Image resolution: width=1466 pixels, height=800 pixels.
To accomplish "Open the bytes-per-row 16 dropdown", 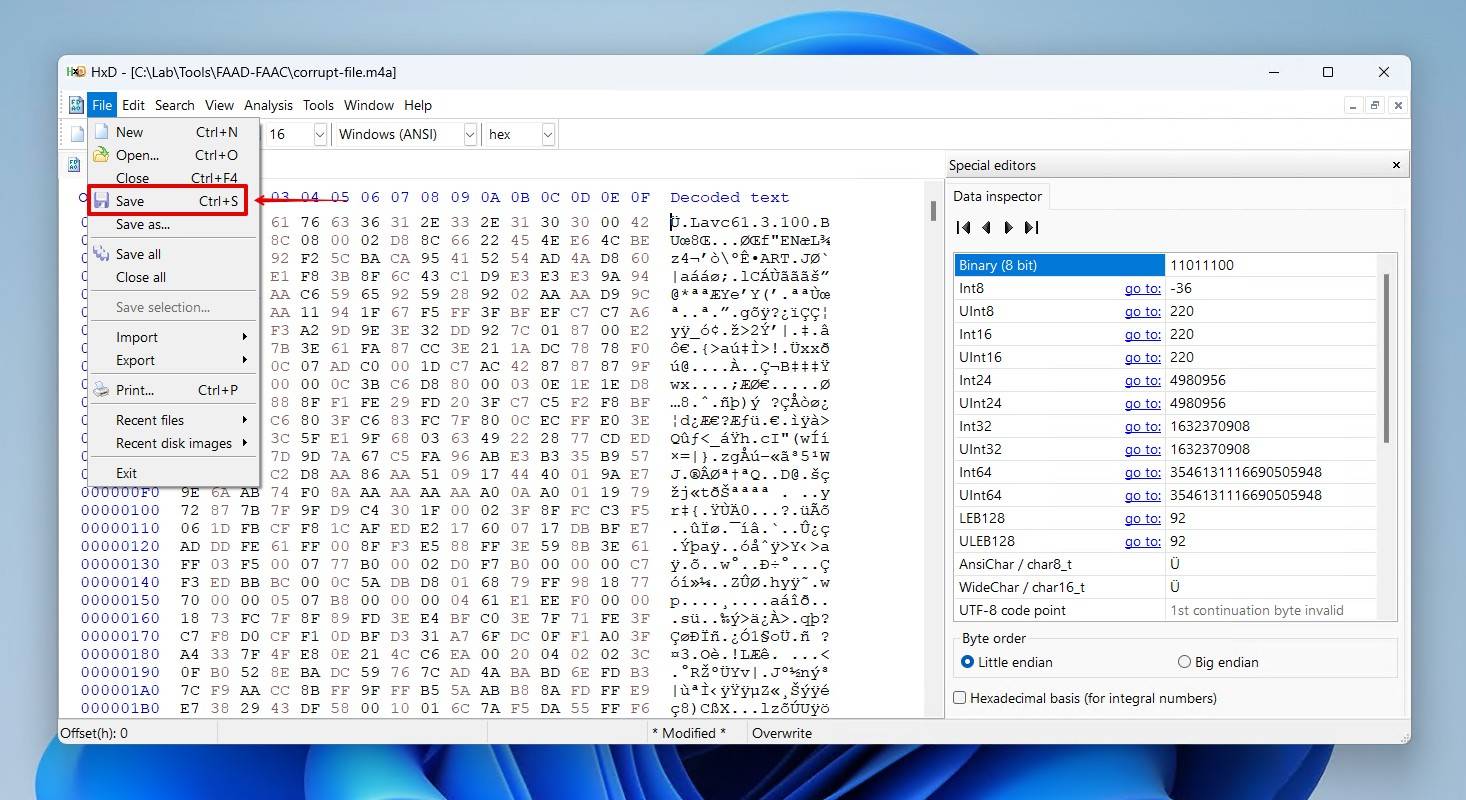I will click(x=320, y=134).
